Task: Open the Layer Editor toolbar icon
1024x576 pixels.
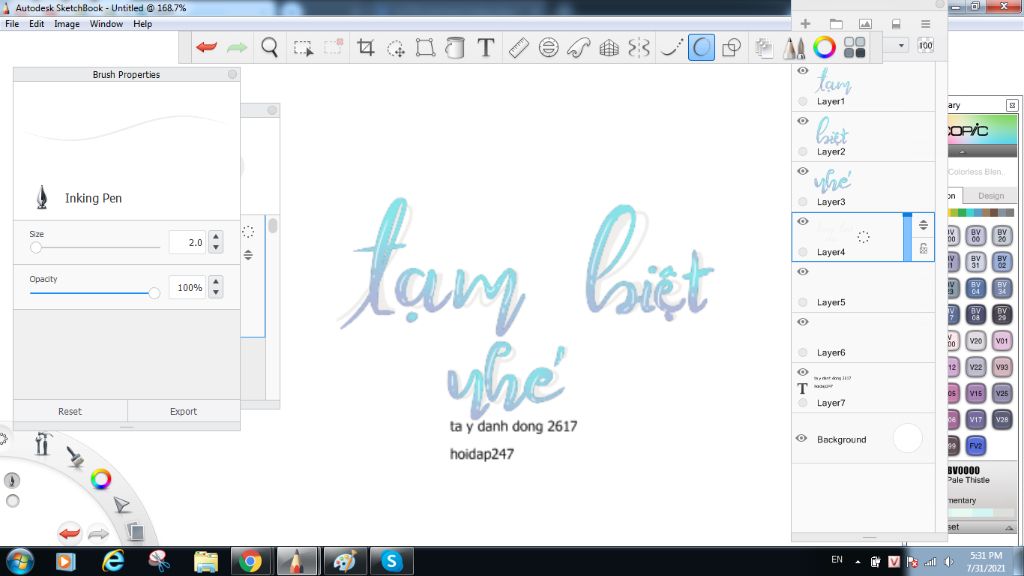Action: coord(763,47)
